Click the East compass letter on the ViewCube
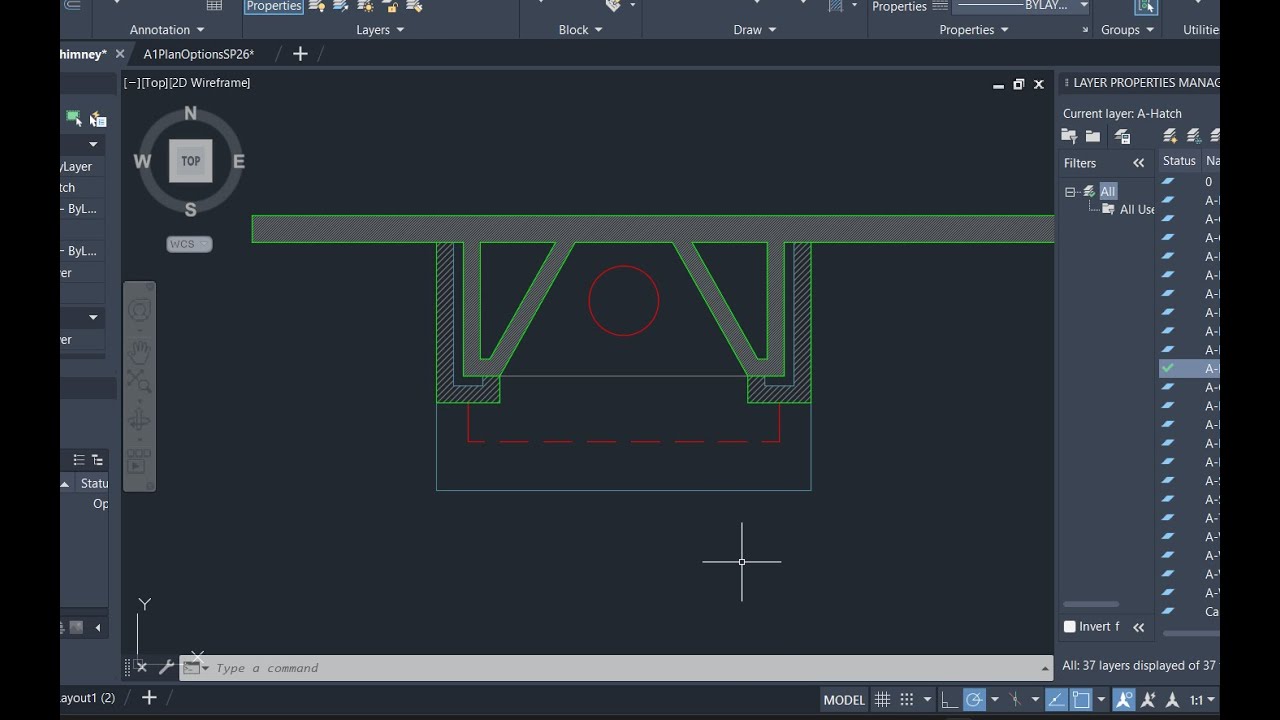This screenshot has height=720, width=1280. point(239,161)
